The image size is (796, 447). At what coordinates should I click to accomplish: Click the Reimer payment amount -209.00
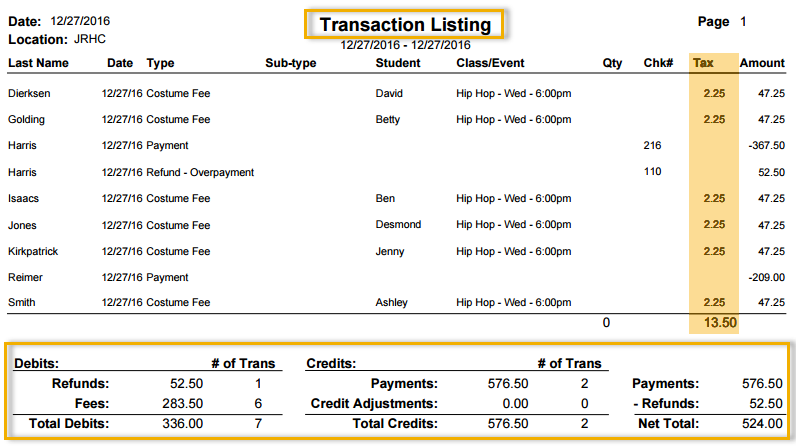pyautogui.click(x=767, y=278)
